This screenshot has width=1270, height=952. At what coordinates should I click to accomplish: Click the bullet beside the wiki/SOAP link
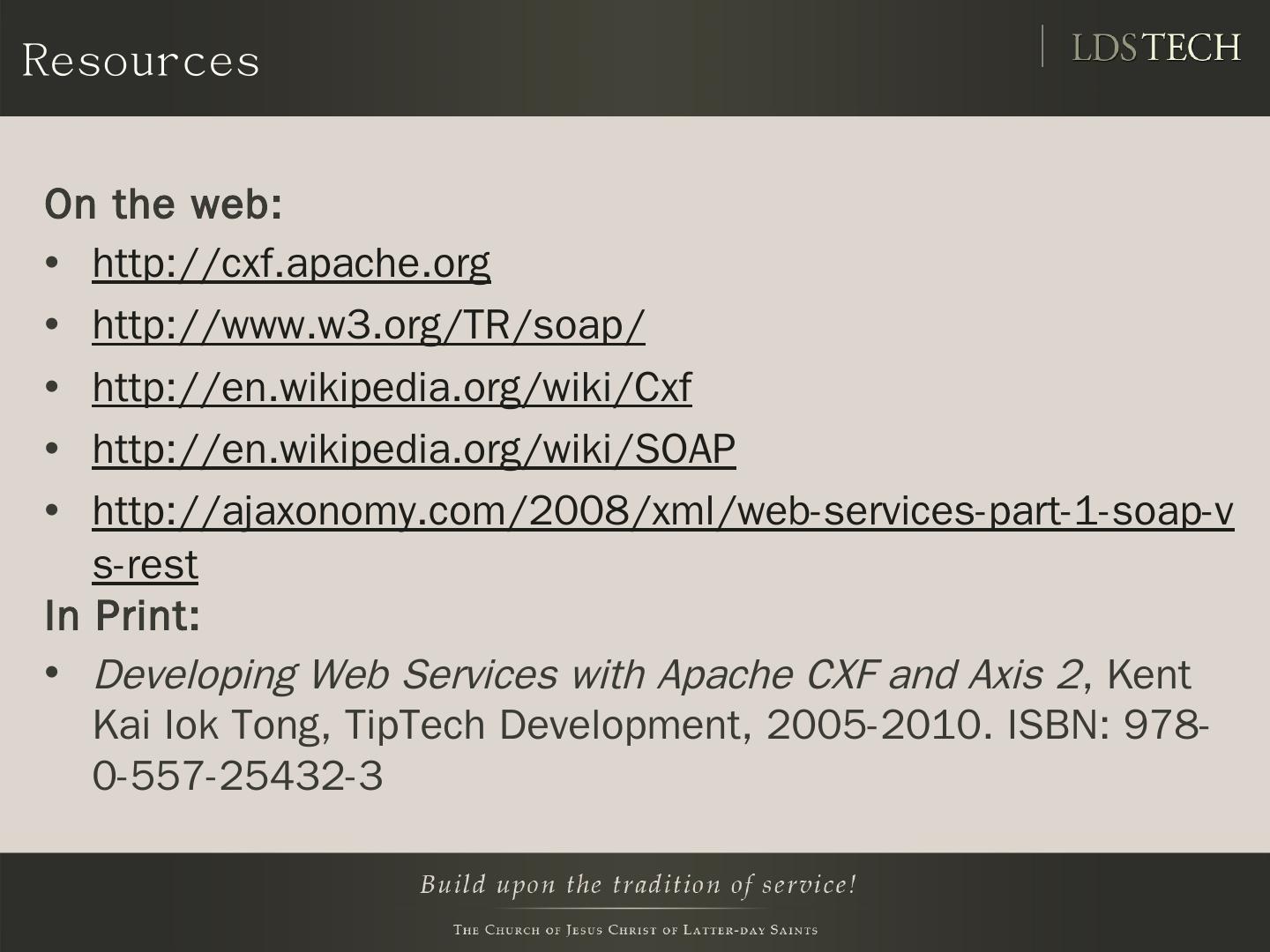(x=52, y=449)
